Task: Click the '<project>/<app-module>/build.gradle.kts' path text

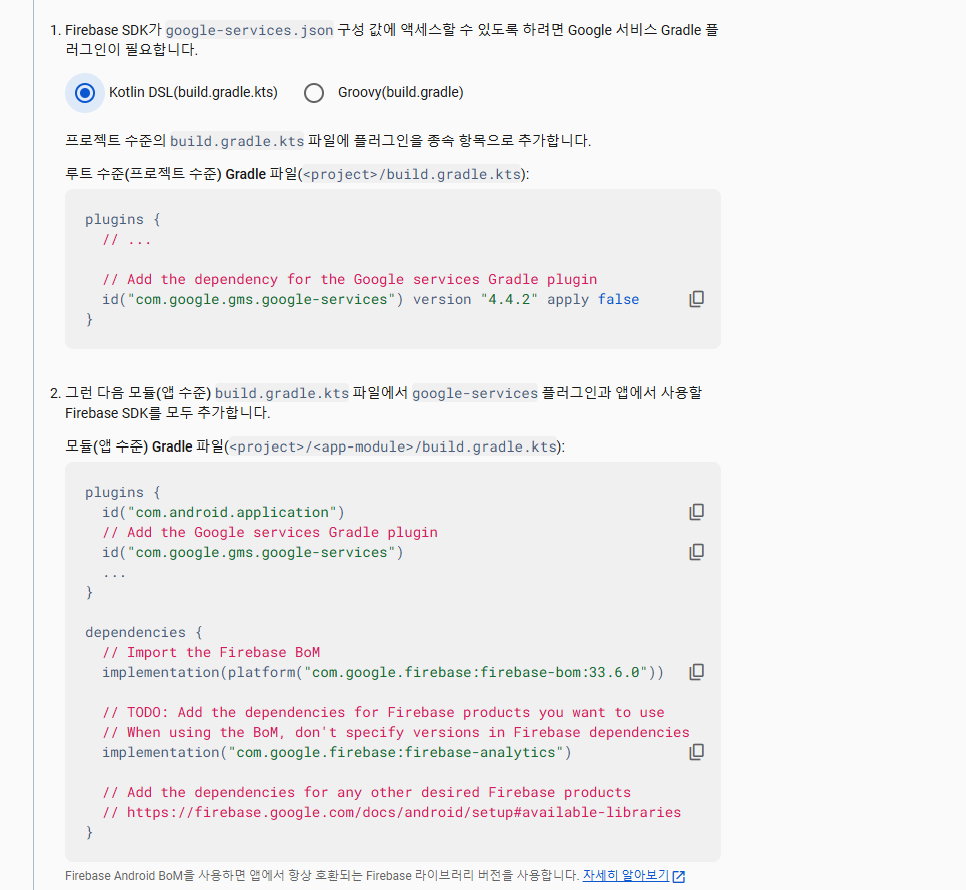Action: 393,447
